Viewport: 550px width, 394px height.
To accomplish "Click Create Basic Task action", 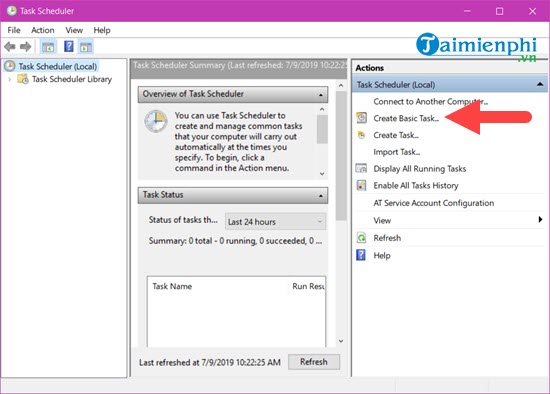I will [x=406, y=118].
